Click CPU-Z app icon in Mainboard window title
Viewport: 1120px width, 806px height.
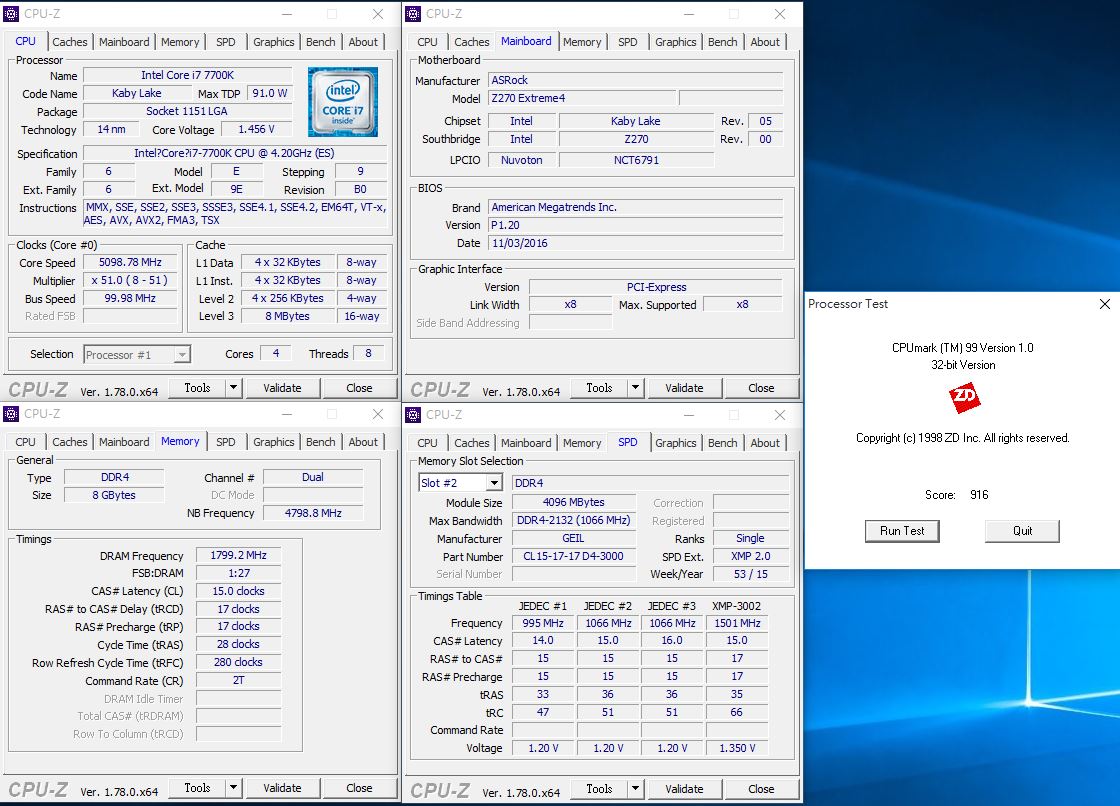414,14
